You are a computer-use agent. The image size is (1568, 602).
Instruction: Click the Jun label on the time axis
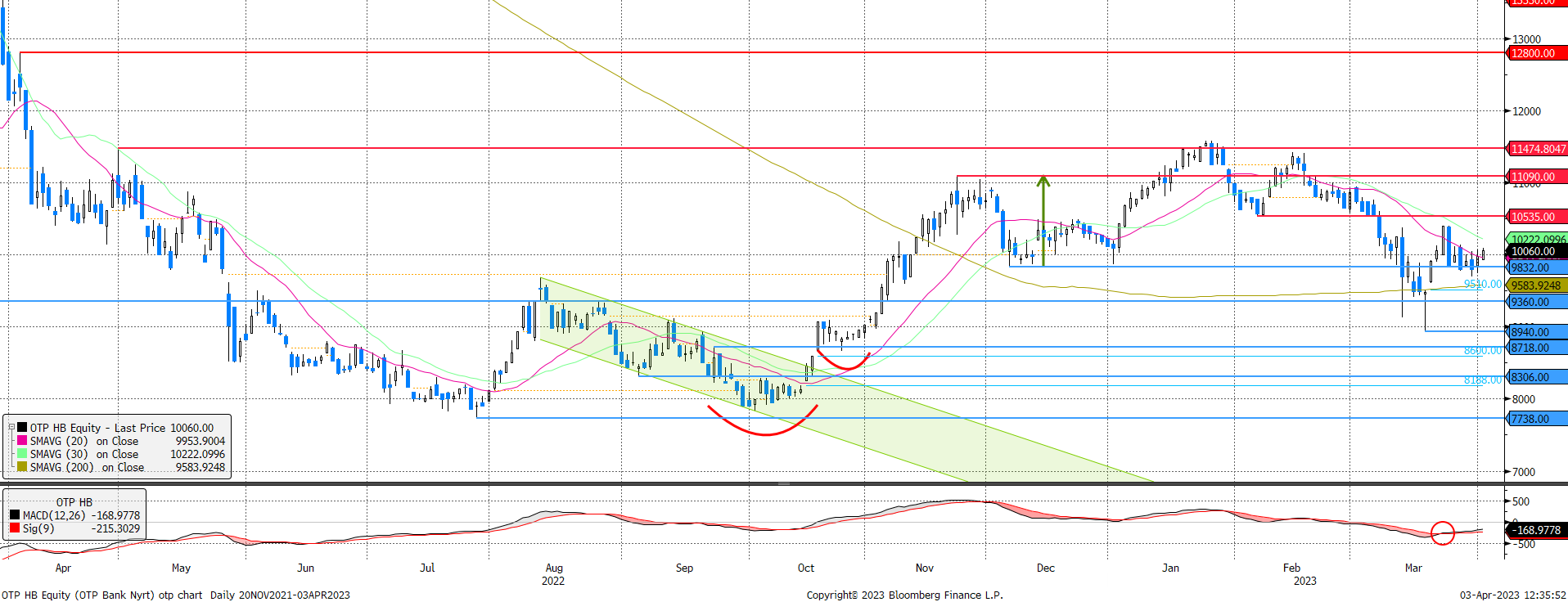click(305, 568)
